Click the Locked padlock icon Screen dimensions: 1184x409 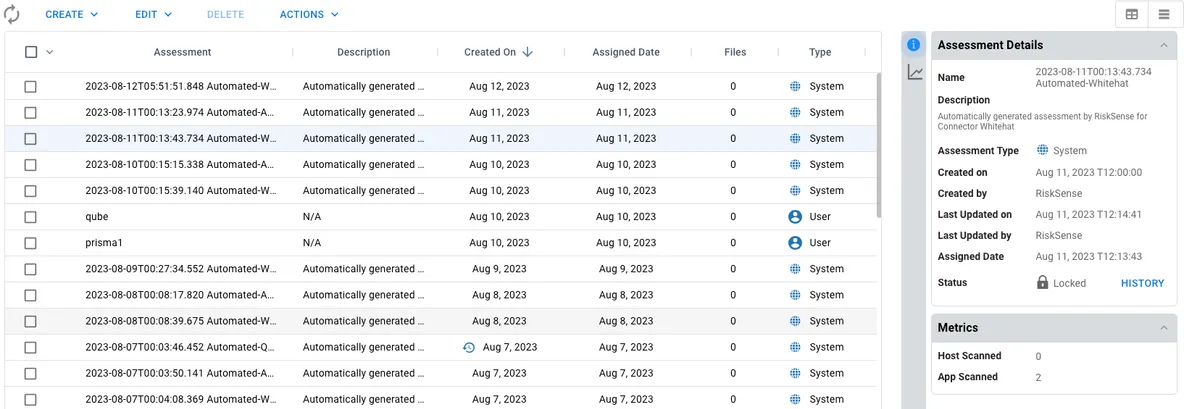coord(1043,282)
